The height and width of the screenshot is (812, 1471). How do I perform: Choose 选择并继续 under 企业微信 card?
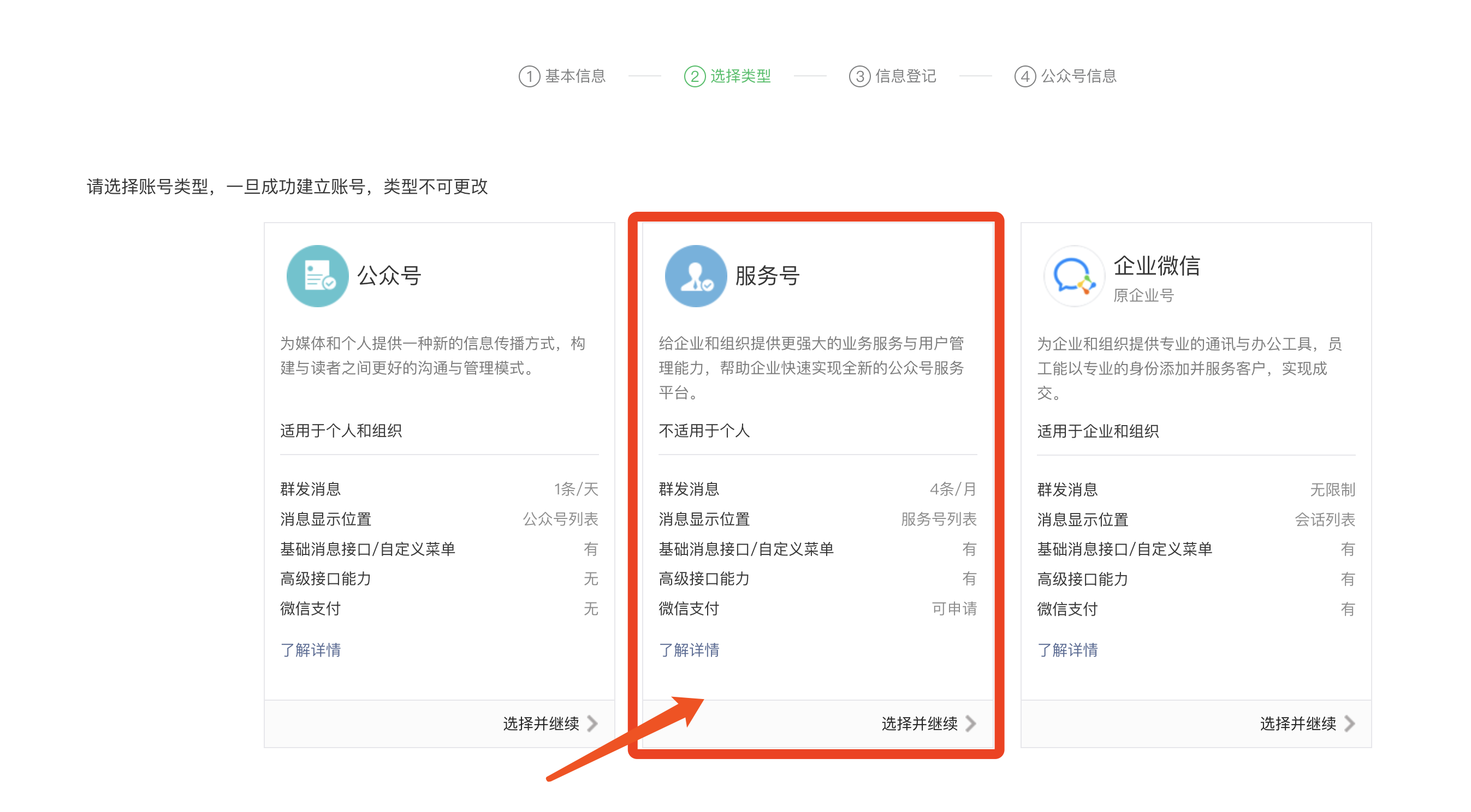click(1298, 724)
